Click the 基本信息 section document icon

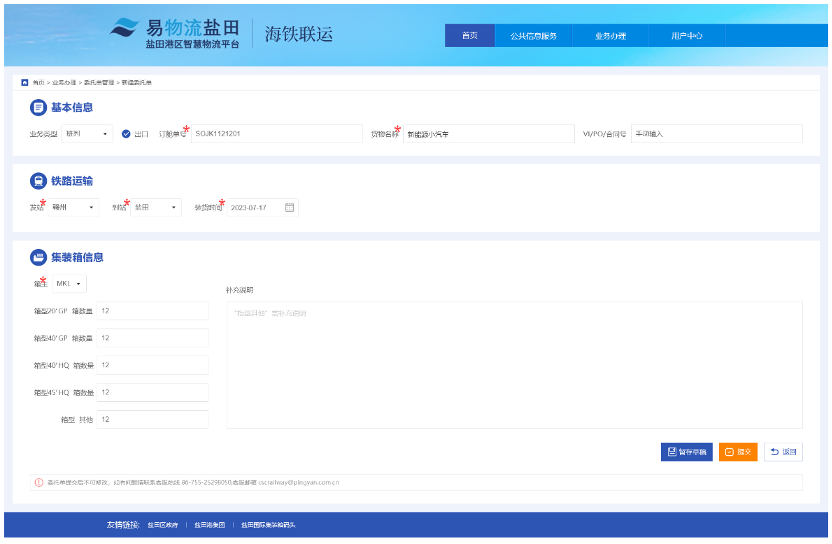coord(38,107)
